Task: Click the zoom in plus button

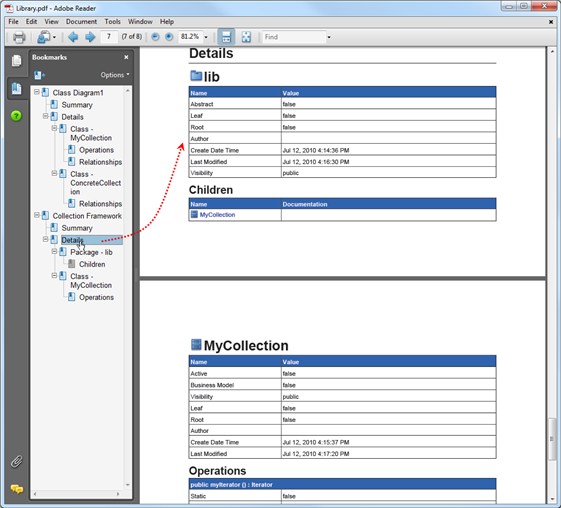Action: (169, 37)
